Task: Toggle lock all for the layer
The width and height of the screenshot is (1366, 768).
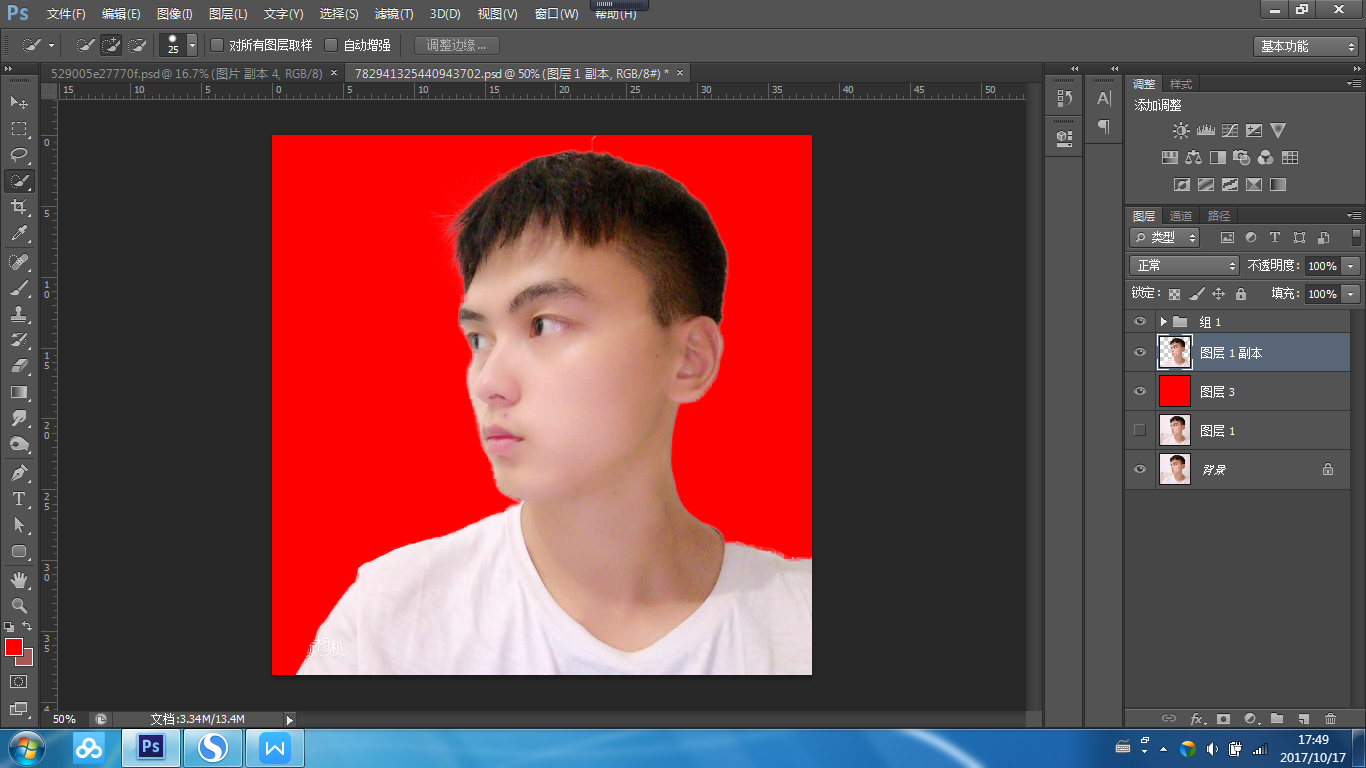Action: click(x=1241, y=294)
